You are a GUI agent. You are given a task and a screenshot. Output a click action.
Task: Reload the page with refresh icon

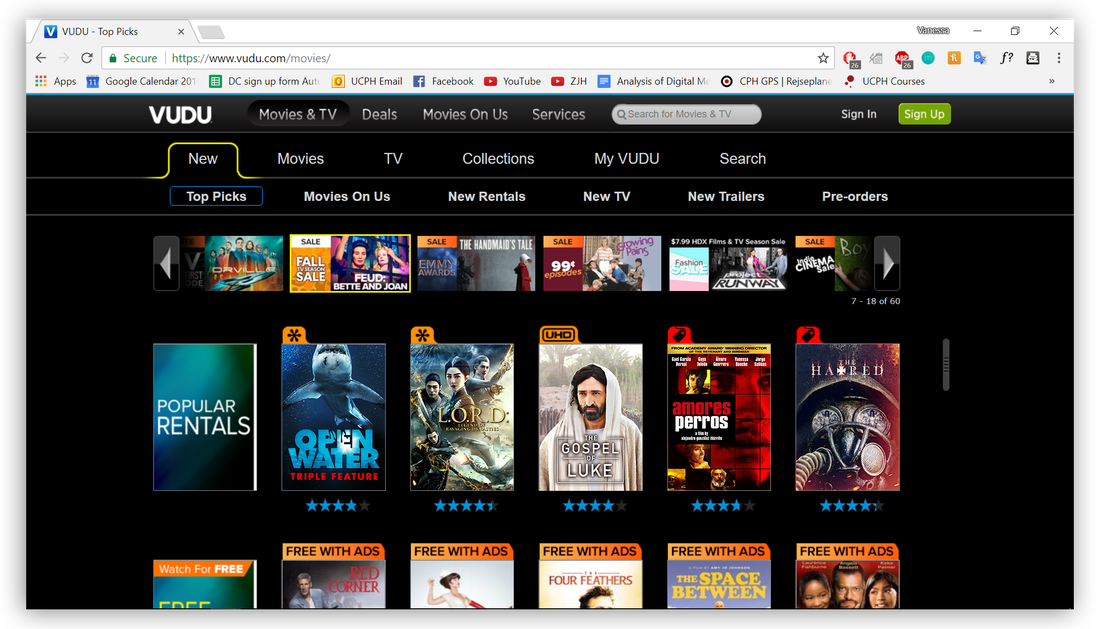87,58
